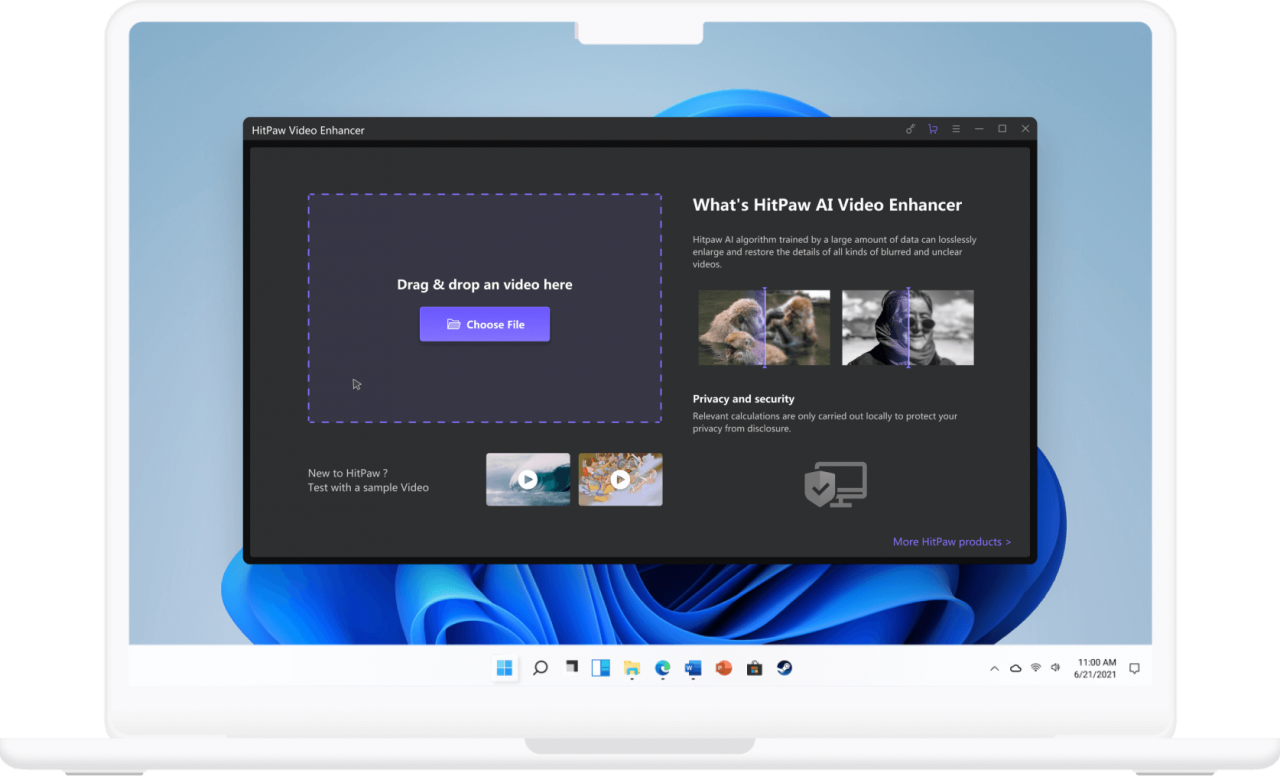Open the hamburger menu in title bar
This screenshot has height=776, width=1280.
(956, 129)
